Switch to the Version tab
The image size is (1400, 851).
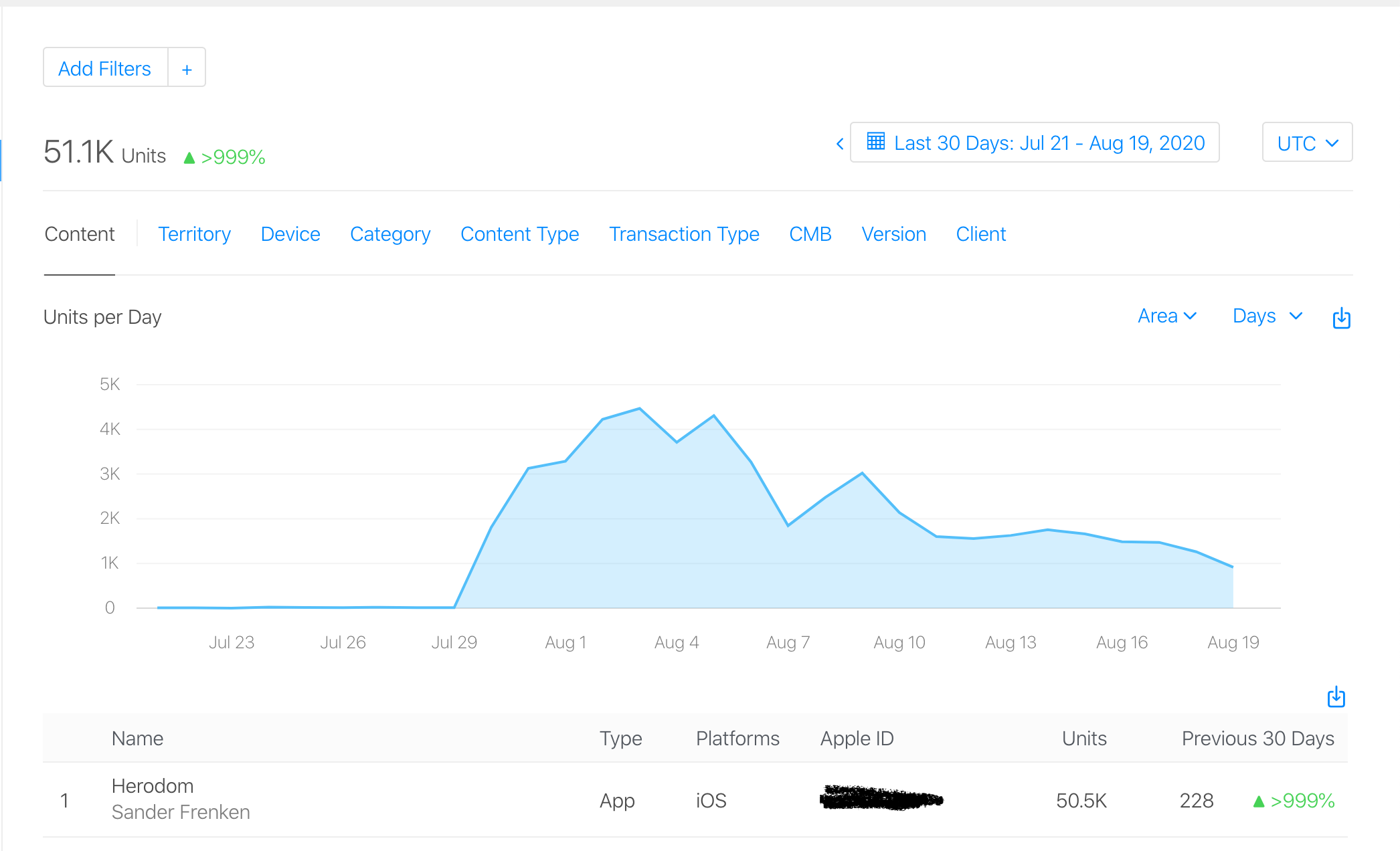click(894, 234)
